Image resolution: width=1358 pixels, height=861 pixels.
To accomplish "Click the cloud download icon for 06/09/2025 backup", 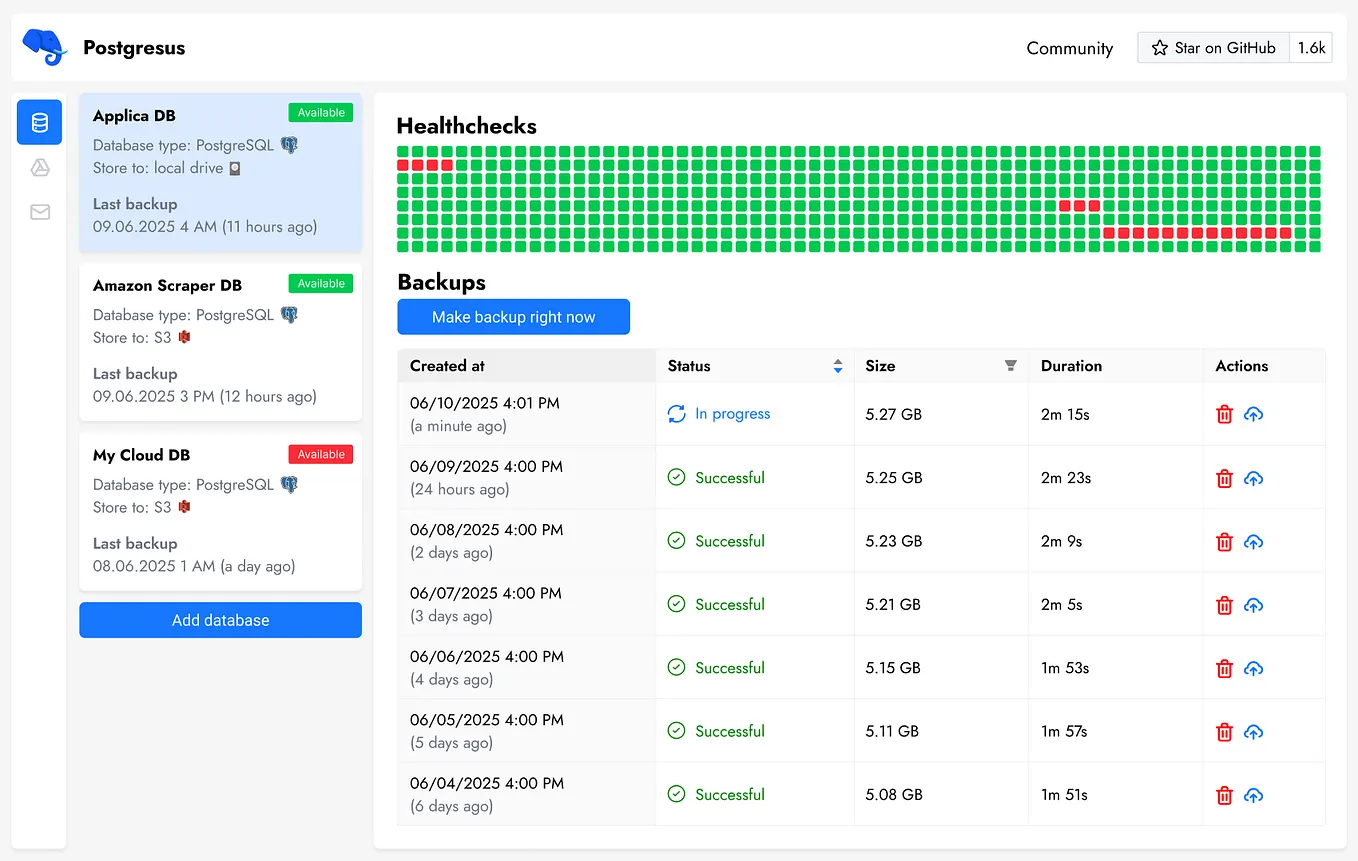I will click(1253, 478).
